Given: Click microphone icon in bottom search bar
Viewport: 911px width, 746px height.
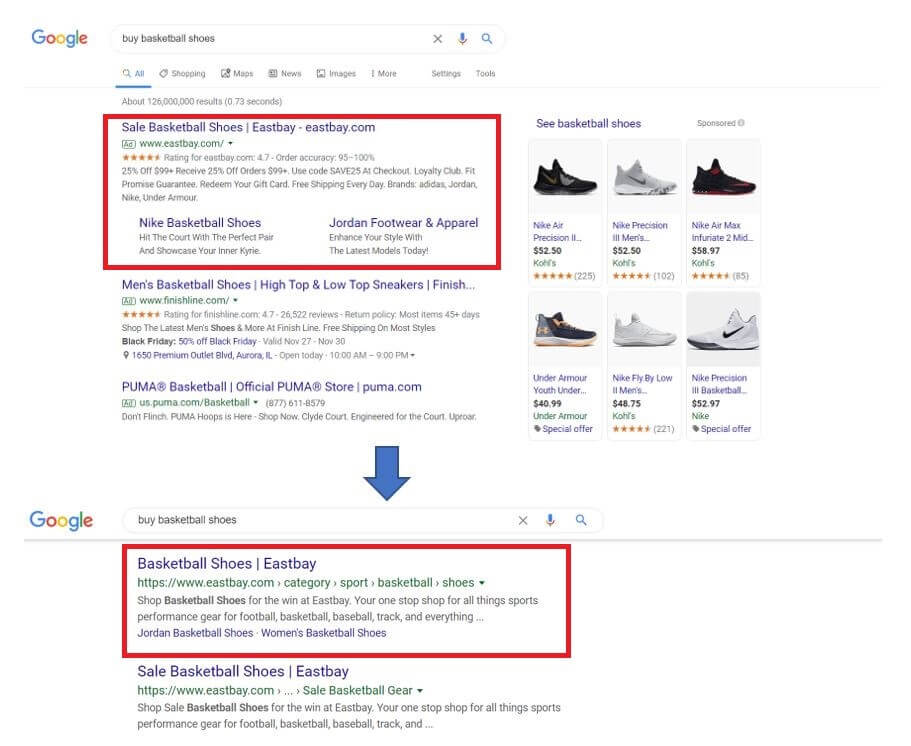Looking at the screenshot, I should pyautogui.click(x=550, y=520).
